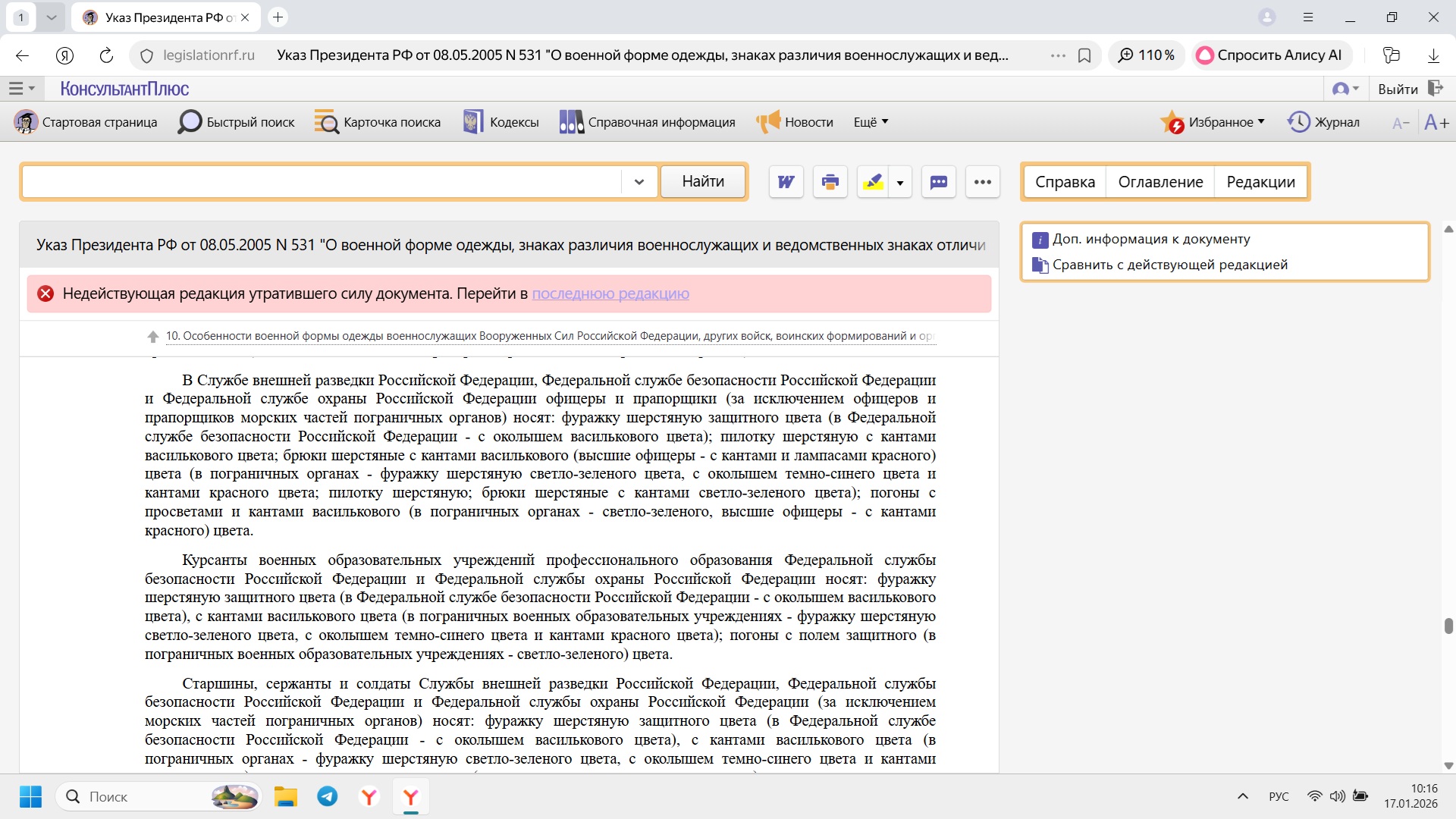
Task: Select the text highlighter marker tool
Action: point(874,181)
